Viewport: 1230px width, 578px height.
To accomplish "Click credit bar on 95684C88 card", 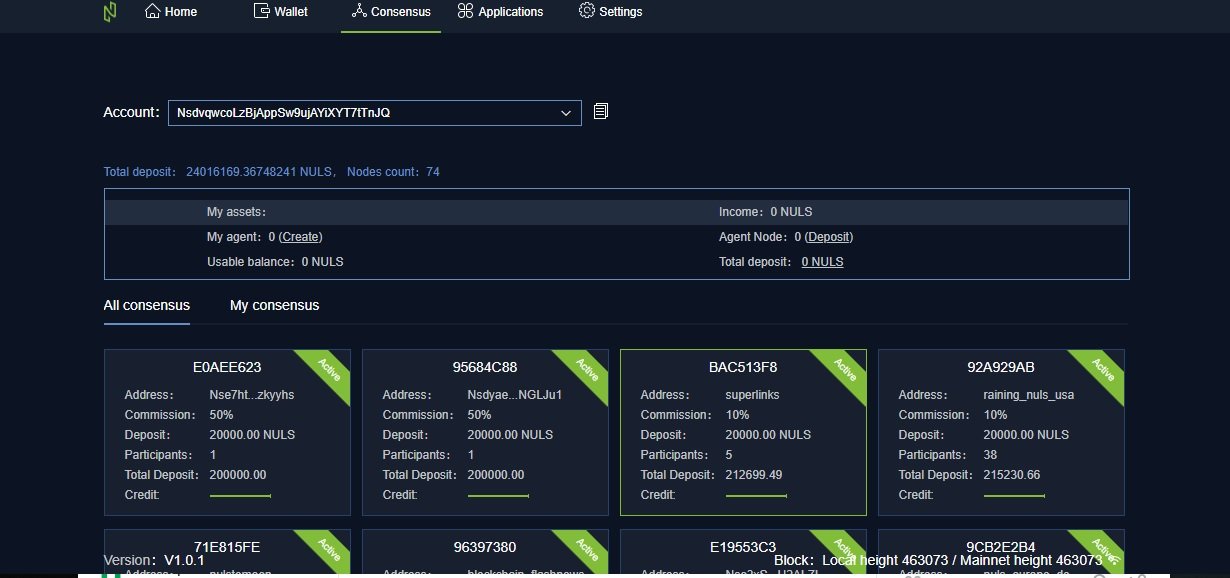I will [x=499, y=495].
